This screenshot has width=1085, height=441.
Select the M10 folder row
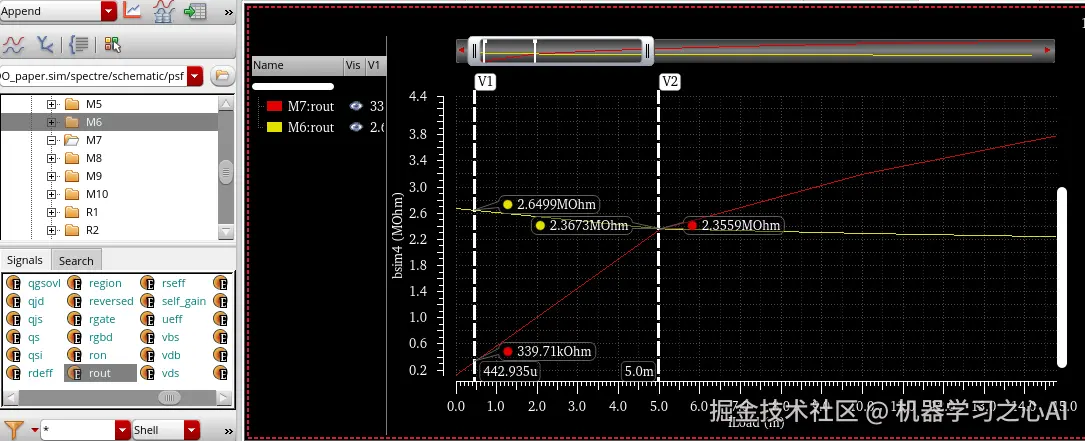(109, 194)
